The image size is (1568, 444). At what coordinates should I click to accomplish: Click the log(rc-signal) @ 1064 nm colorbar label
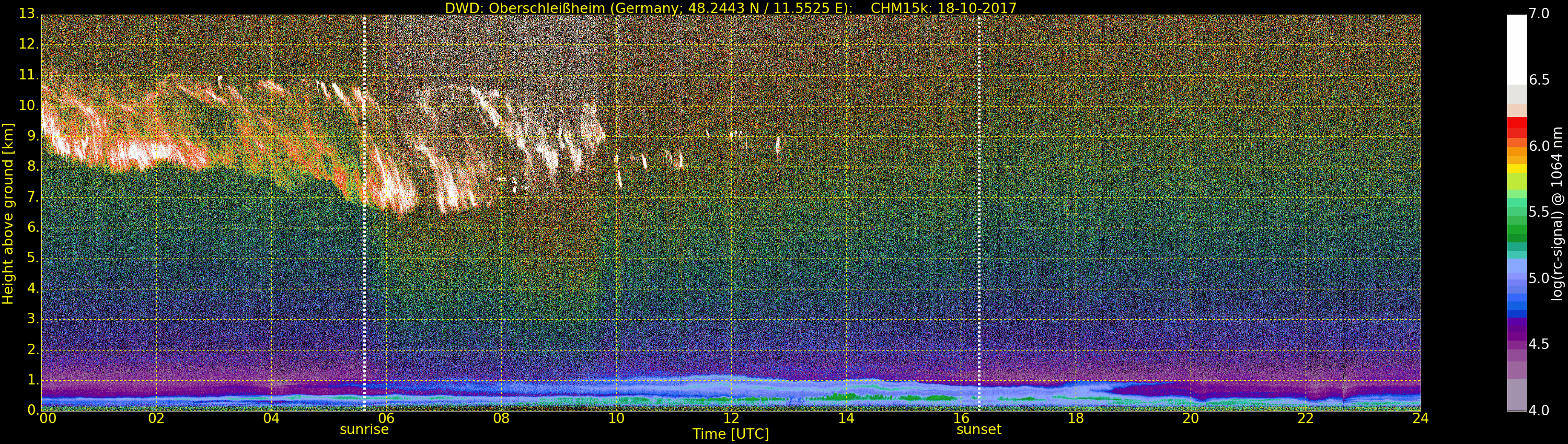(x=1557, y=213)
